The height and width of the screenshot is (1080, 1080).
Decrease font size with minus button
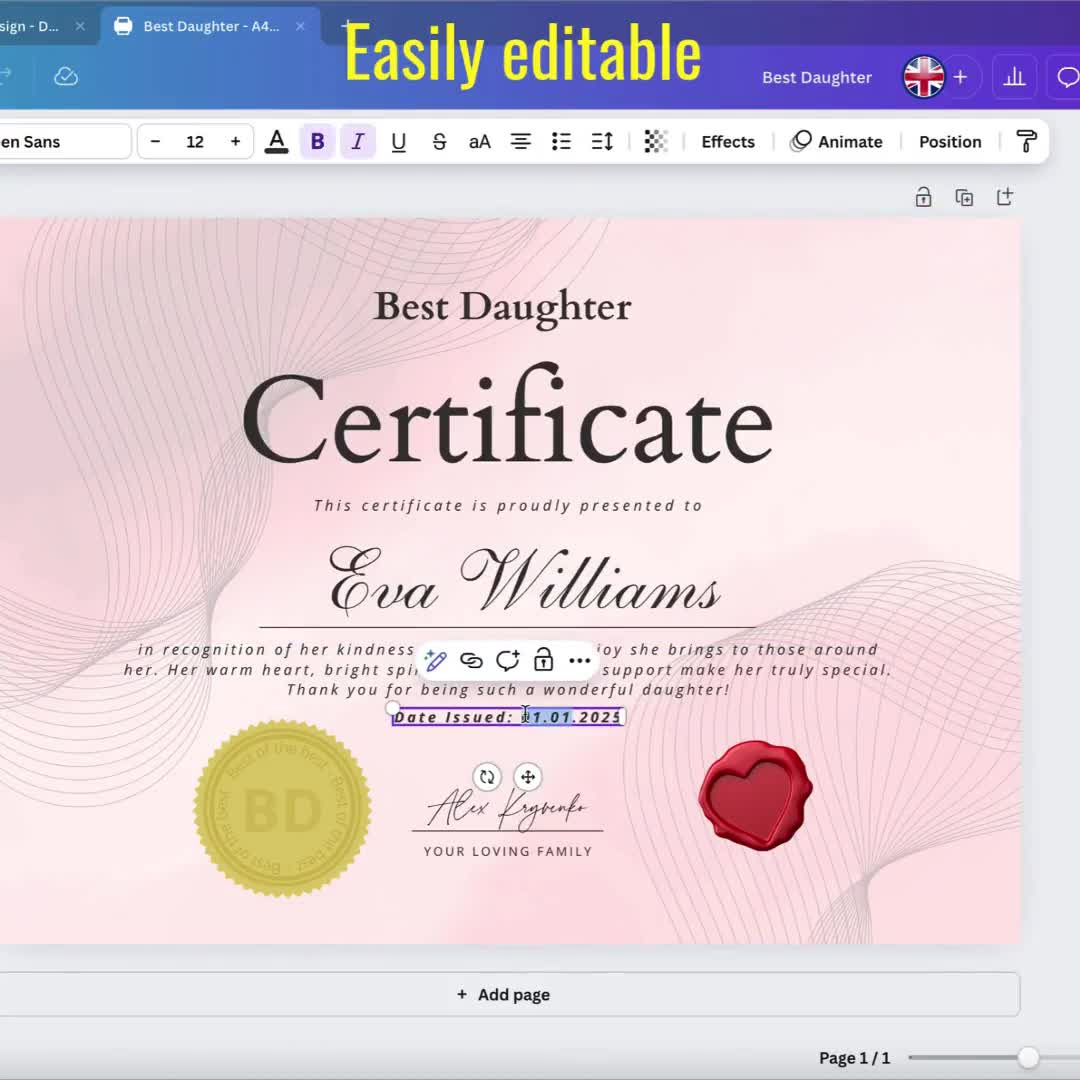pos(155,142)
